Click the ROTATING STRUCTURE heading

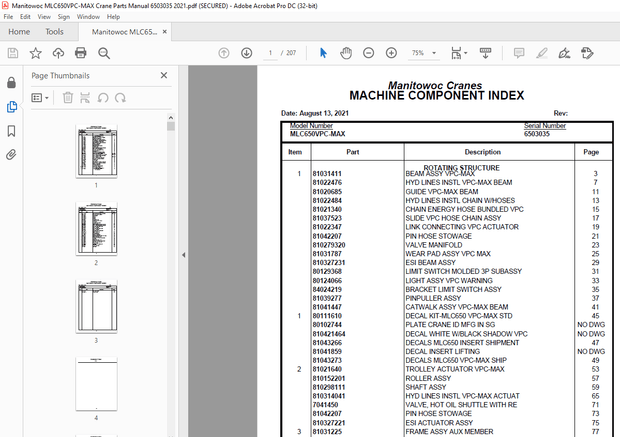pos(461,168)
